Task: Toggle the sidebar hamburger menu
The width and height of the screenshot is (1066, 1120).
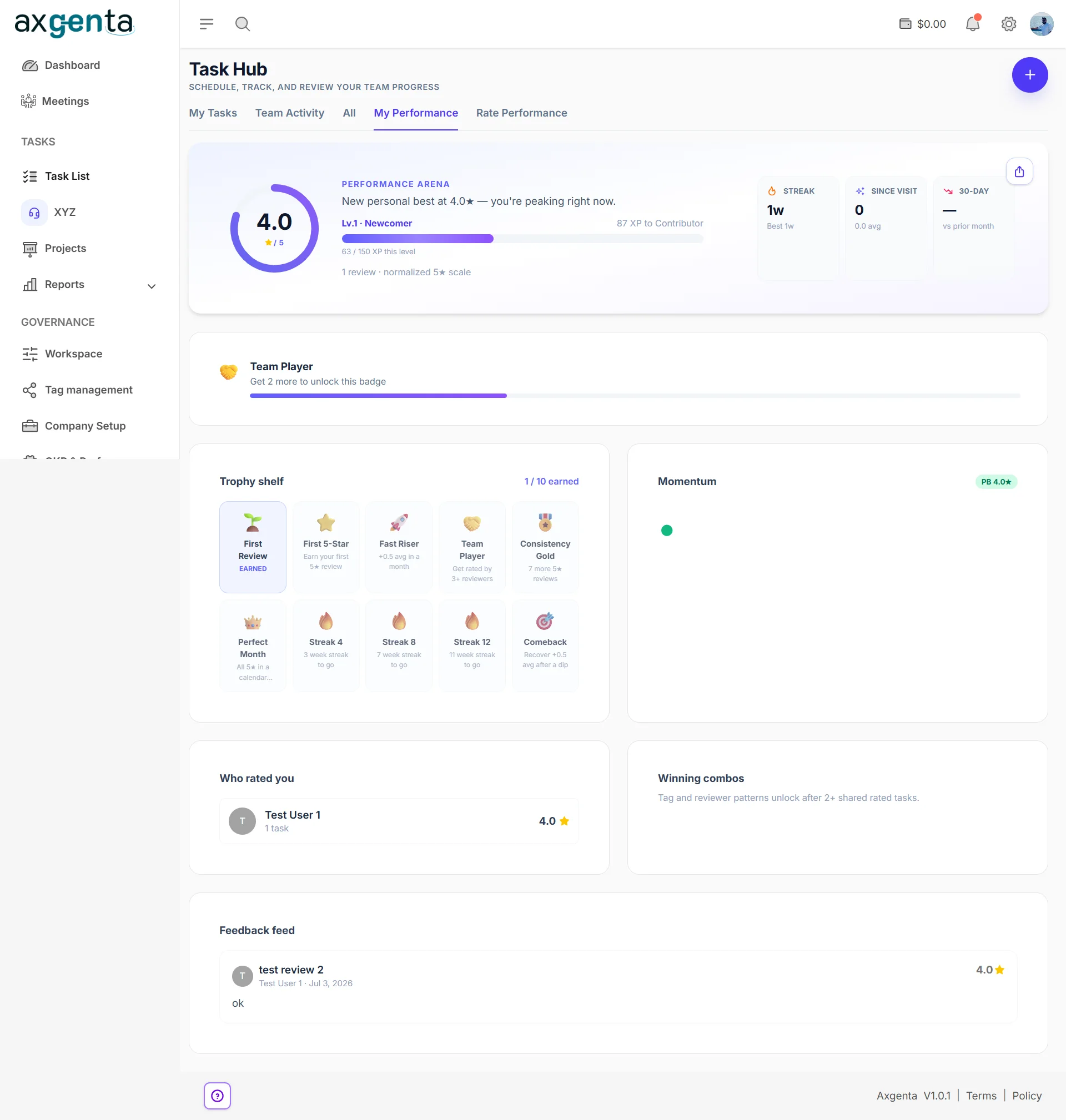Action: pyautogui.click(x=207, y=24)
